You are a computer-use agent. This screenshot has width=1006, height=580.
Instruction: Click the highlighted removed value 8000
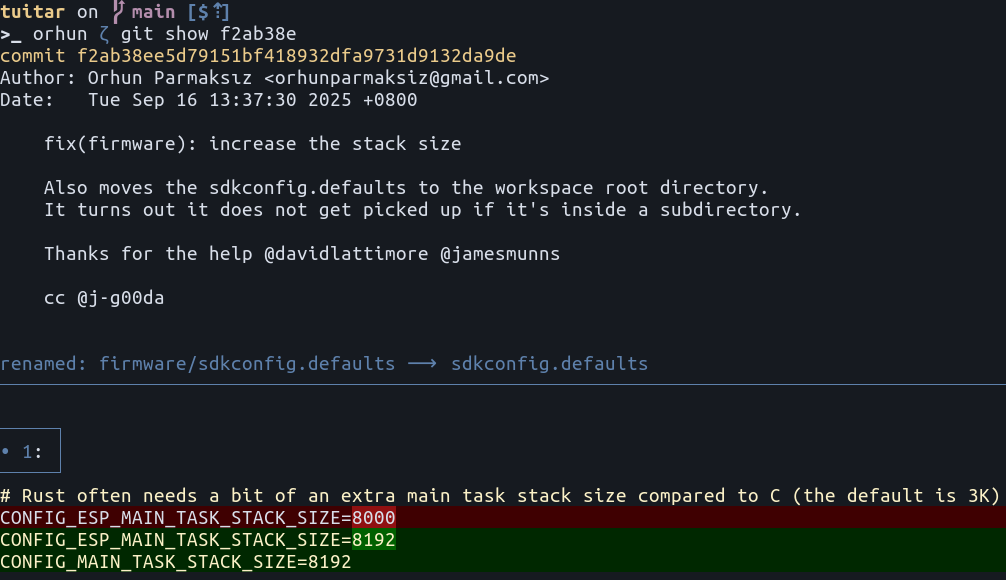point(374,518)
